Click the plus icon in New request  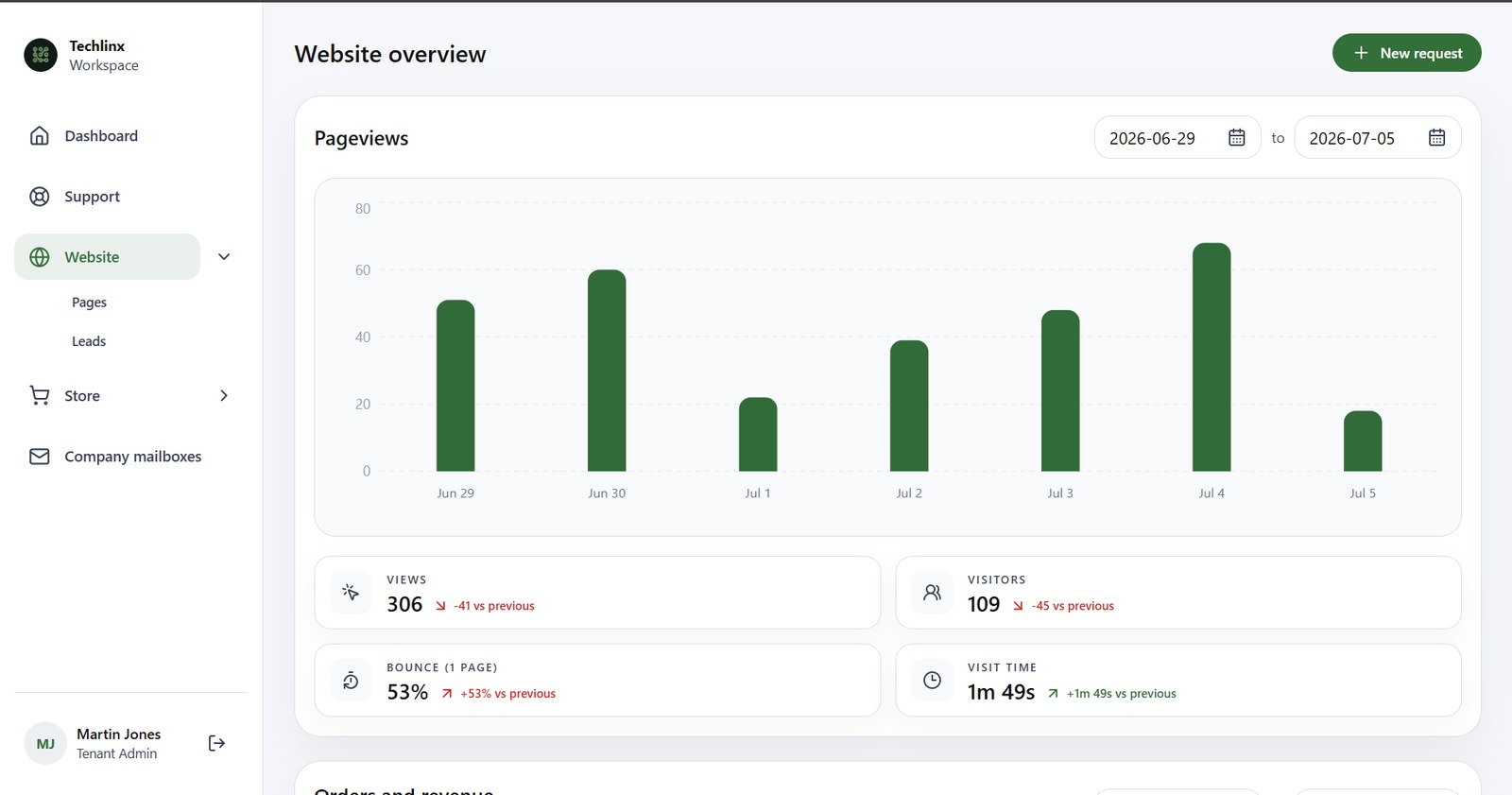pos(1361,53)
